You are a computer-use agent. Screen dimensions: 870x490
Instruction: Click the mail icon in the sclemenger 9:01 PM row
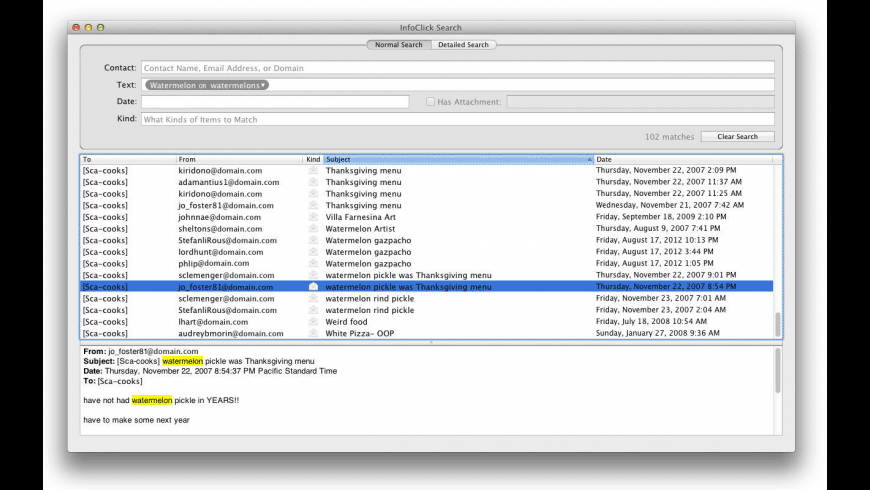click(x=313, y=275)
